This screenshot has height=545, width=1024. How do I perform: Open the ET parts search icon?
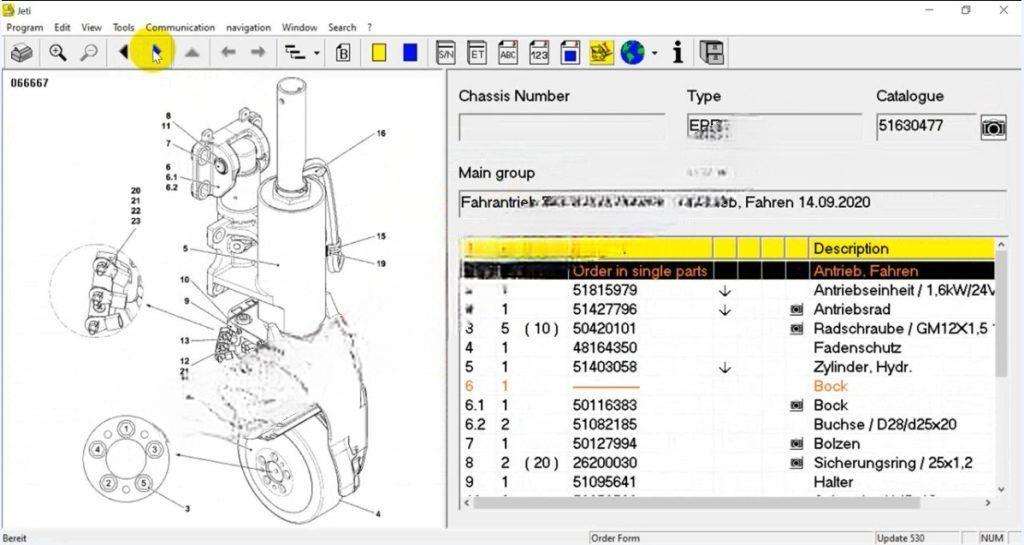[x=477, y=53]
